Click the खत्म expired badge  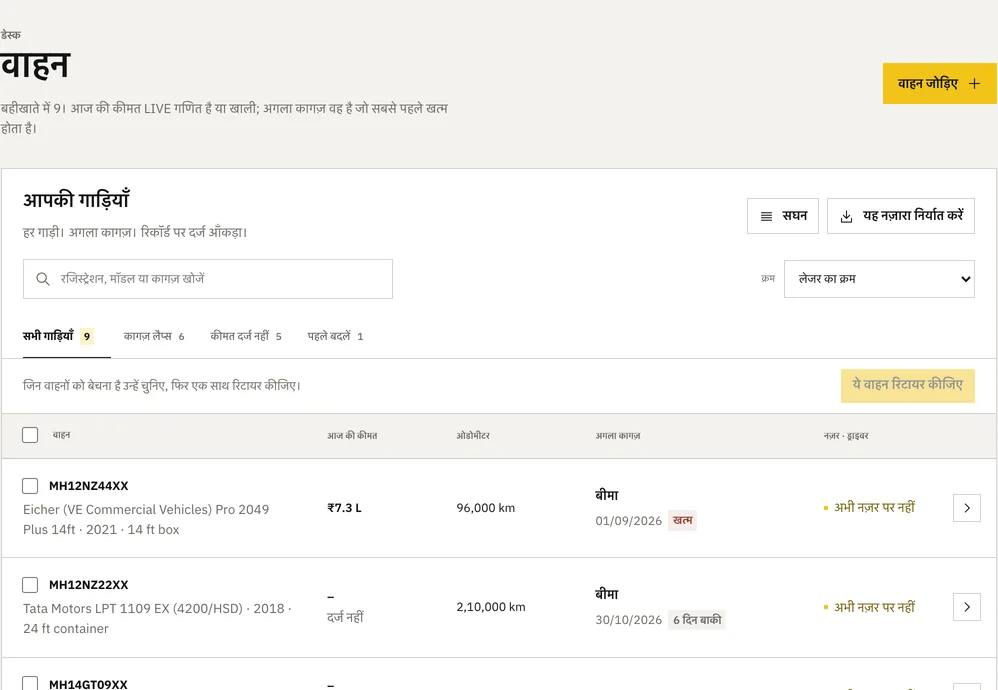pos(682,521)
